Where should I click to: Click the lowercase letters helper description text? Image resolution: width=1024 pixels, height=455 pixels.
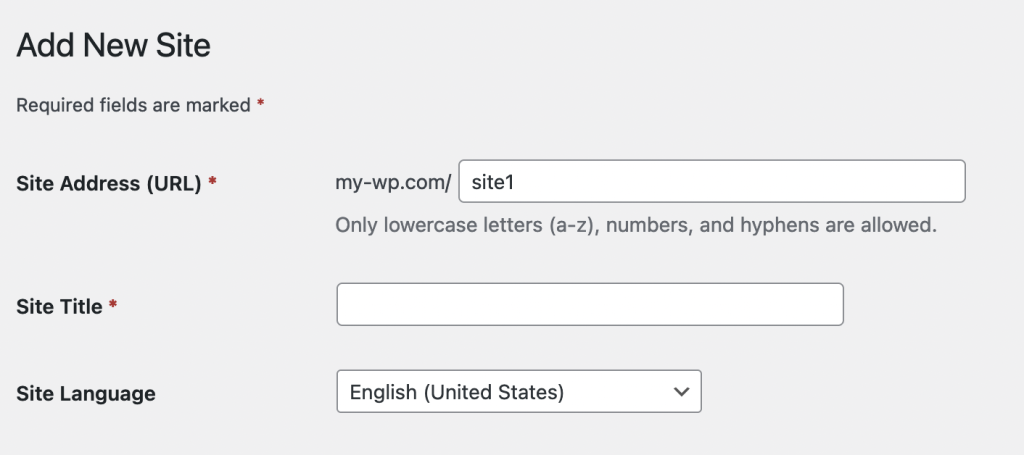pos(635,225)
